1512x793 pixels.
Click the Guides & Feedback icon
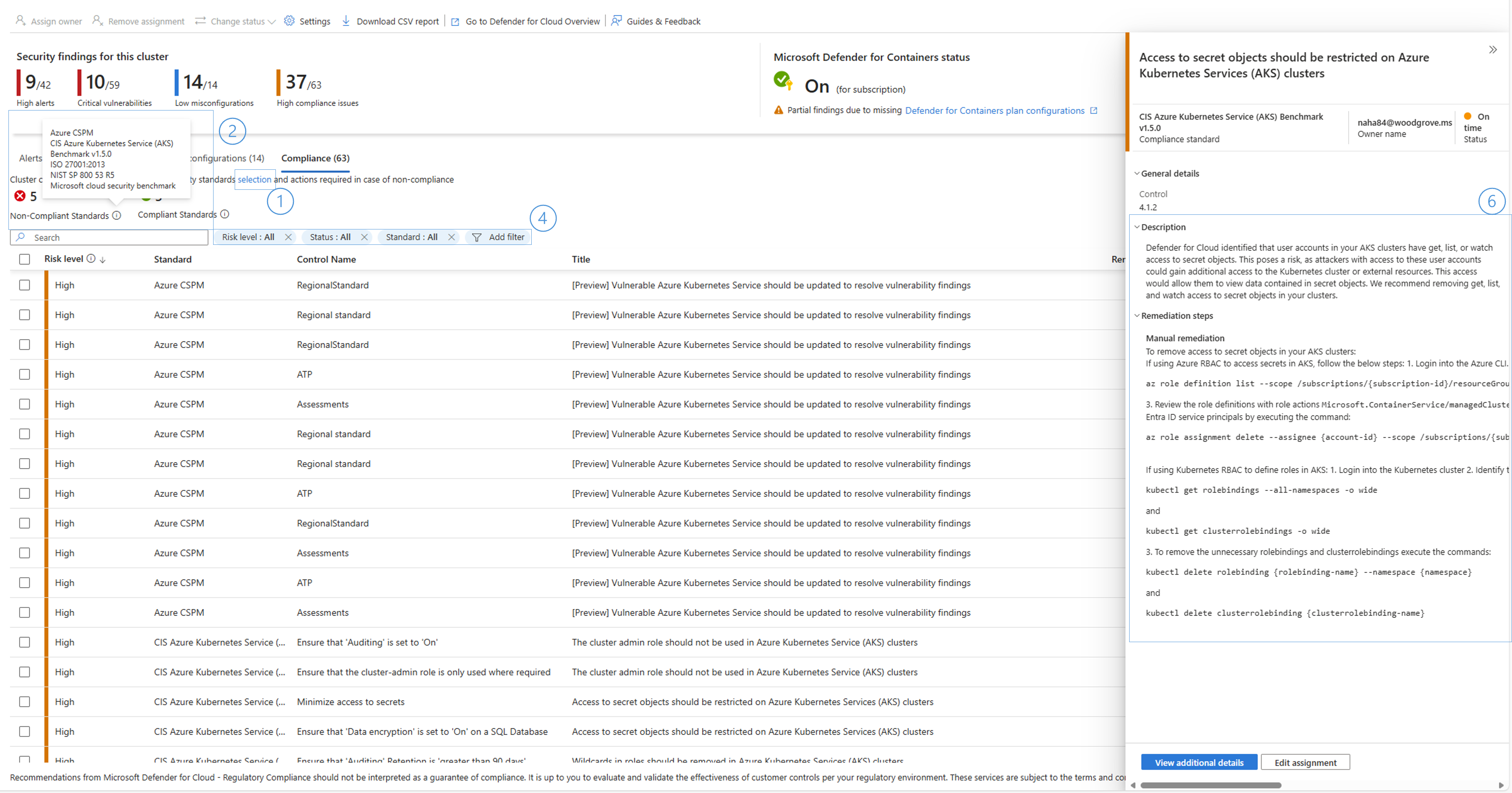pos(616,20)
